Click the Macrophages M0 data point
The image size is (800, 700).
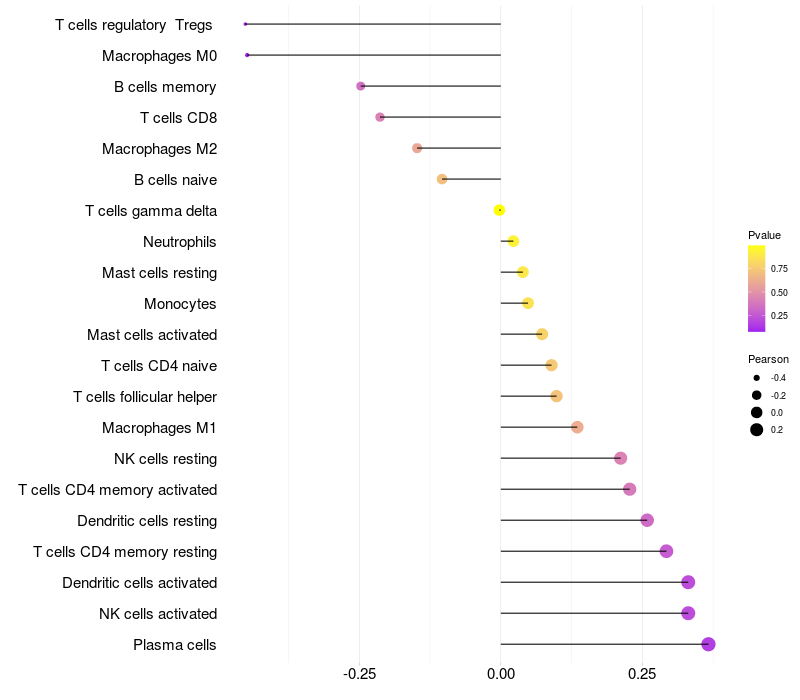pos(247,55)
